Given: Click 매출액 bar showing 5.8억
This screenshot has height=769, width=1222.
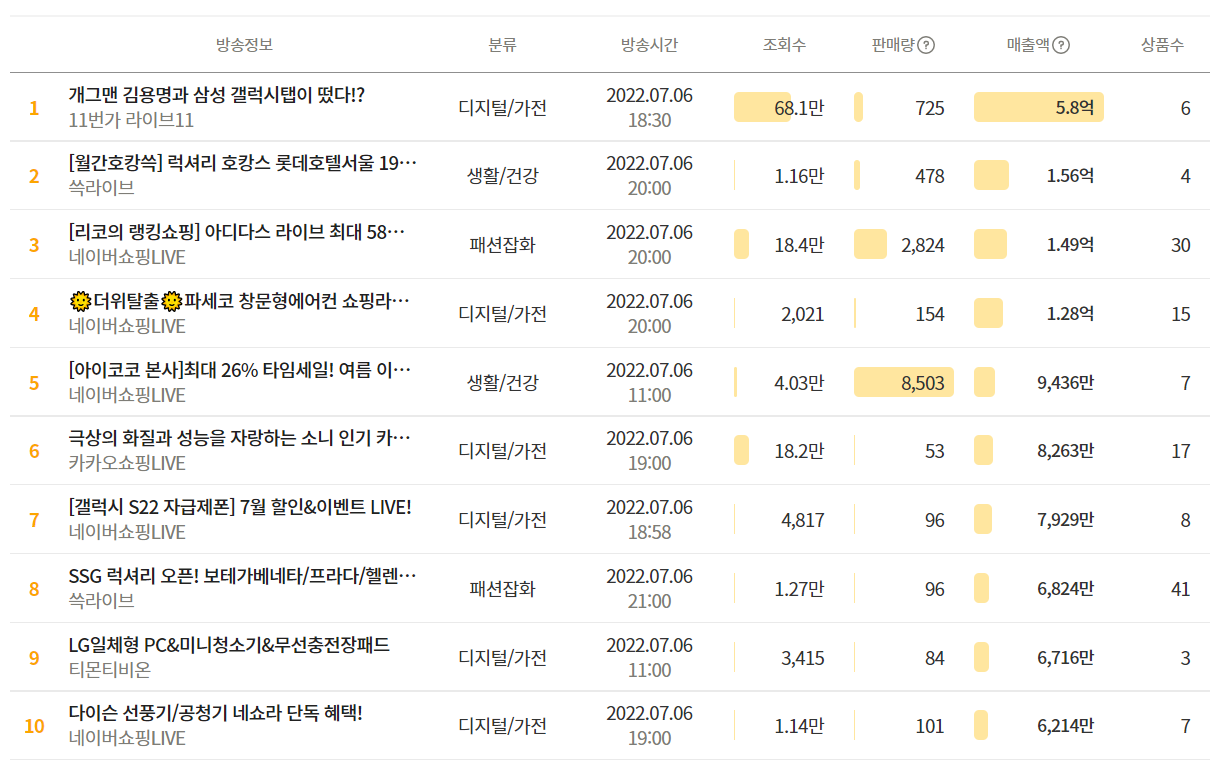Looking at the screenshot, I should pyautogui.click(x=1039, y=107).
